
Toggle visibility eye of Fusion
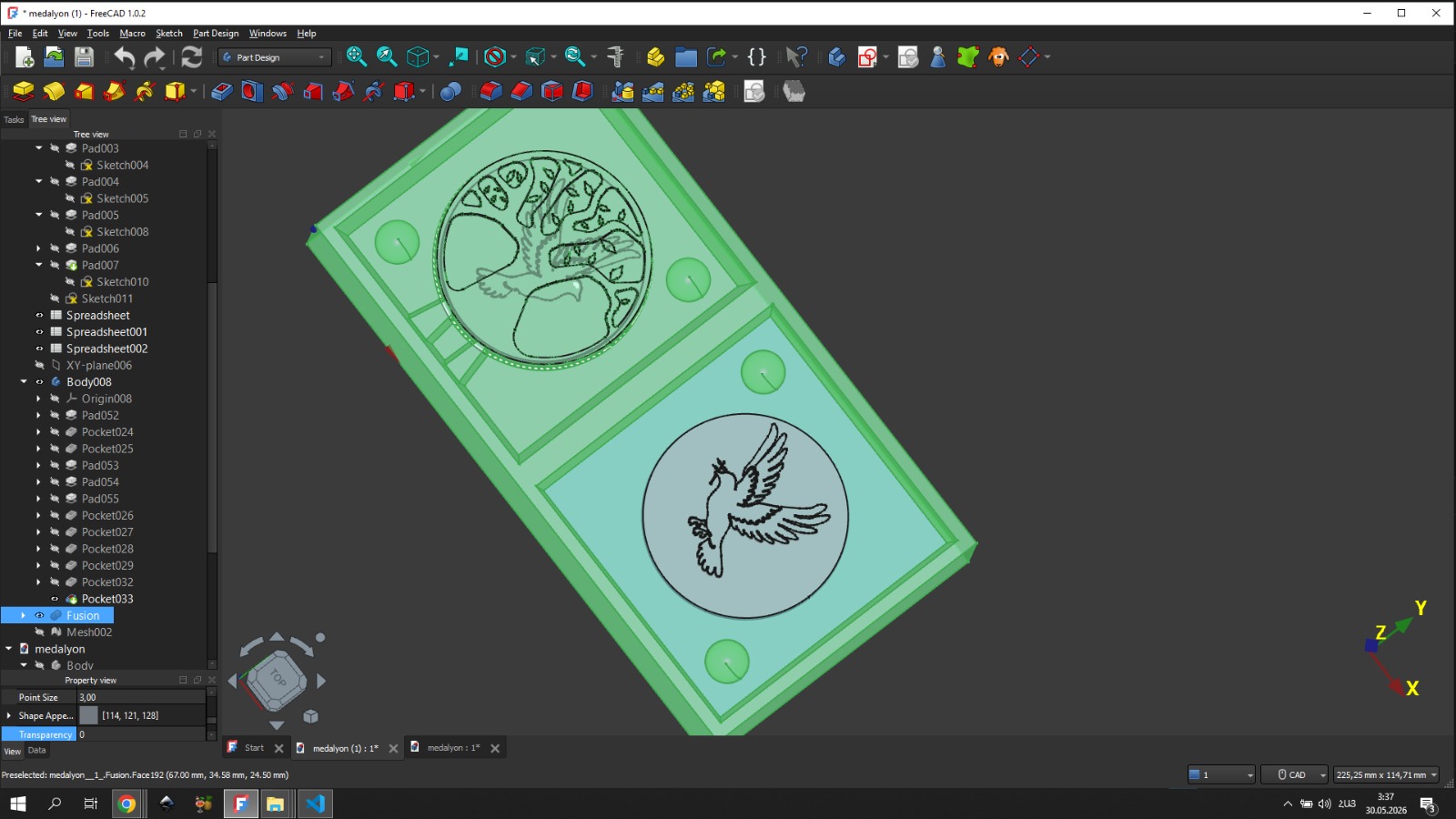click(x=39, y=616)
